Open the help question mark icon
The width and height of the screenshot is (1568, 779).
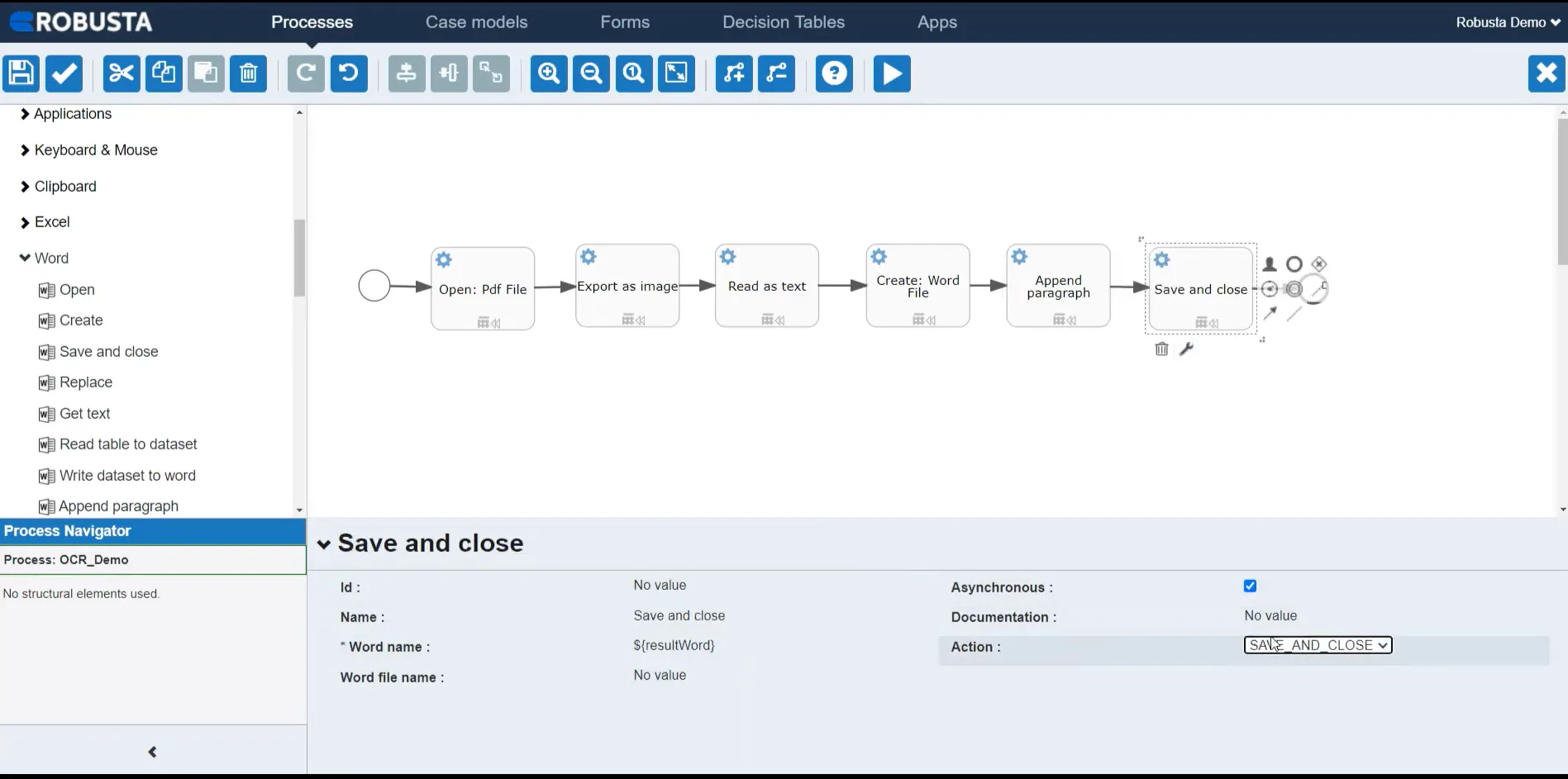pos(834,74)
